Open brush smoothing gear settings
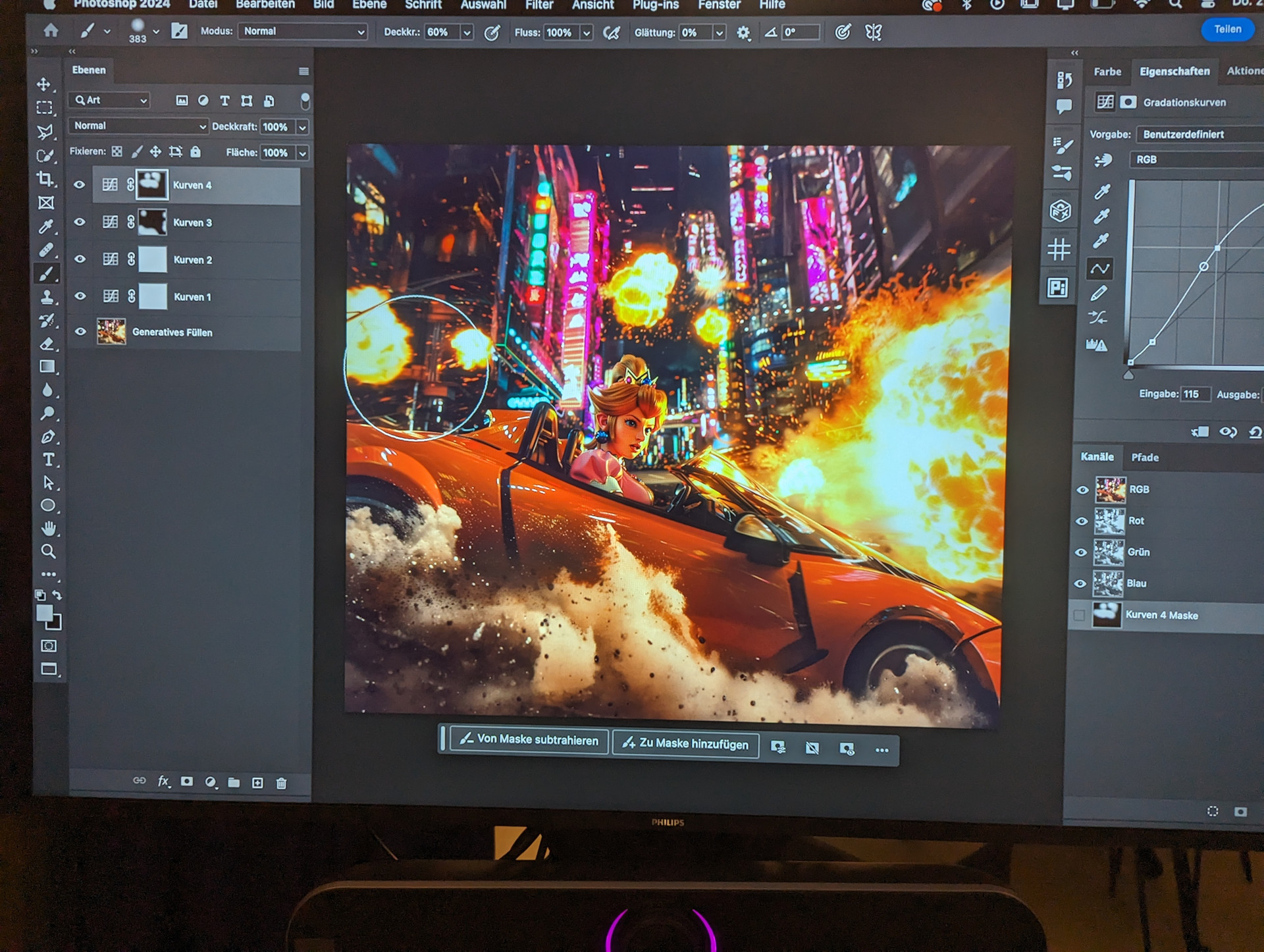This screenshot has width=1264, height=952. click(743, 33)
